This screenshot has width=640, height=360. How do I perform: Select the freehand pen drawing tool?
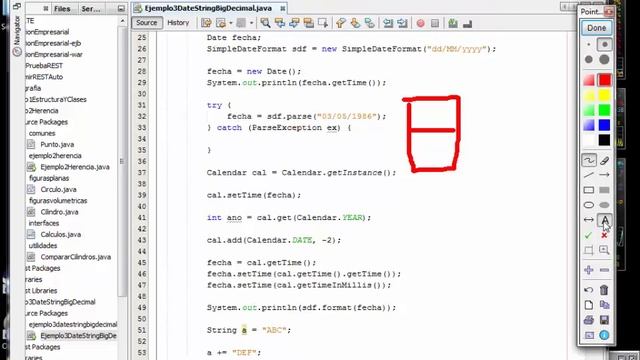(x=589, y=160)
